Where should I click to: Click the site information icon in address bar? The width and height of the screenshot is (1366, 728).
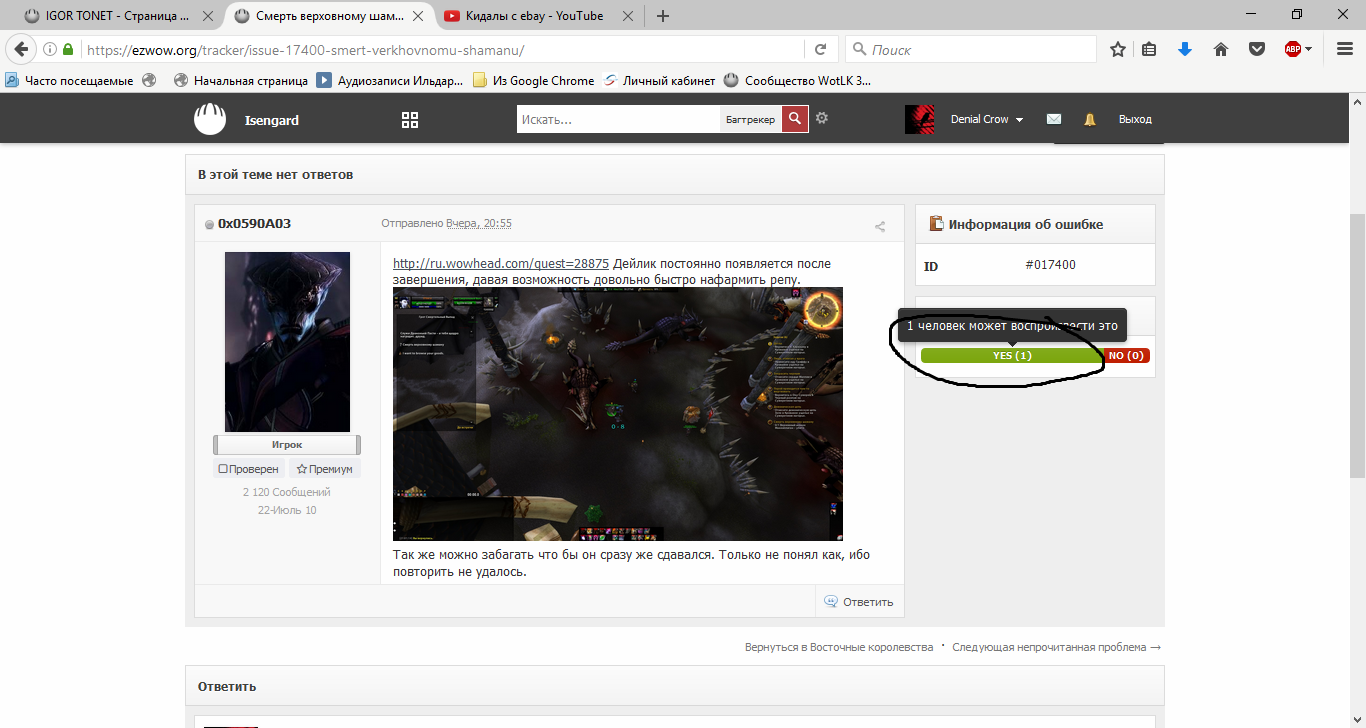[x=50, y=49]
